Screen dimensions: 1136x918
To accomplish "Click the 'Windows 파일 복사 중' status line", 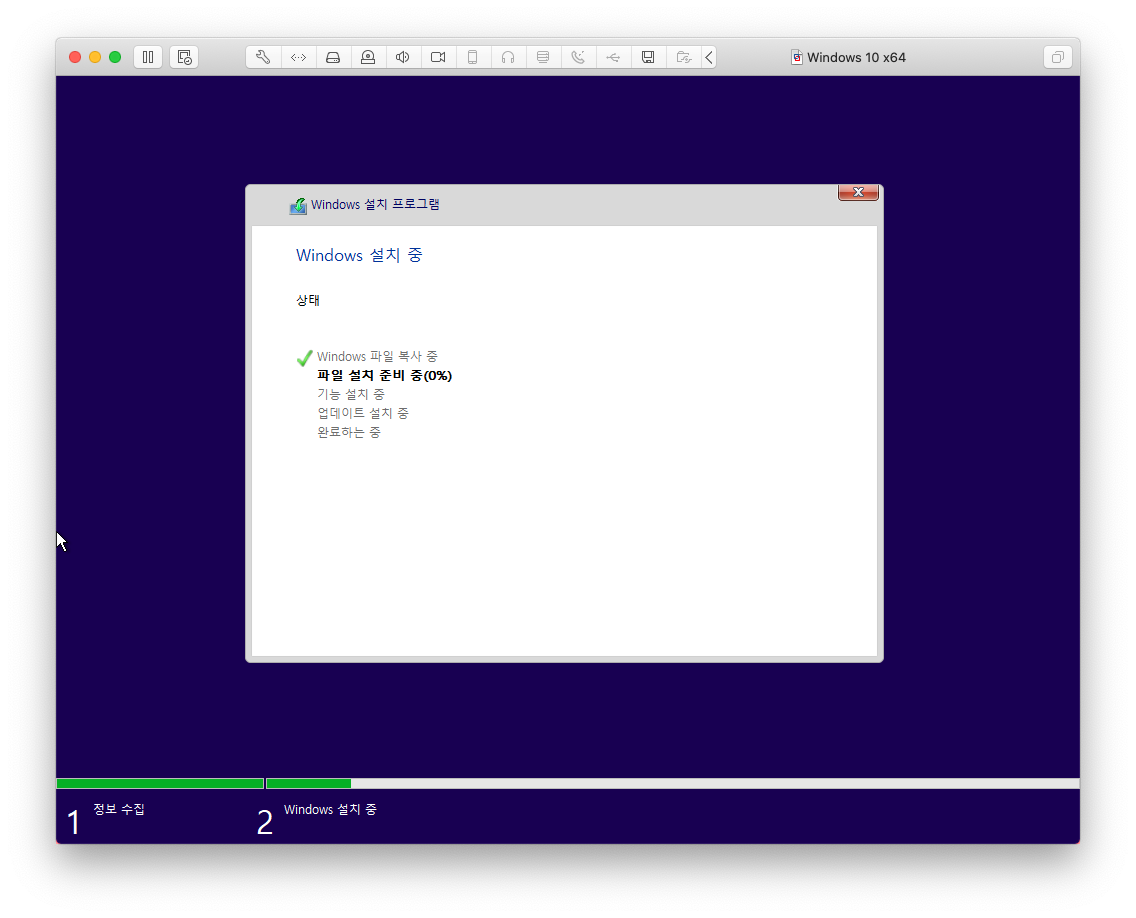I will [377, 356].
